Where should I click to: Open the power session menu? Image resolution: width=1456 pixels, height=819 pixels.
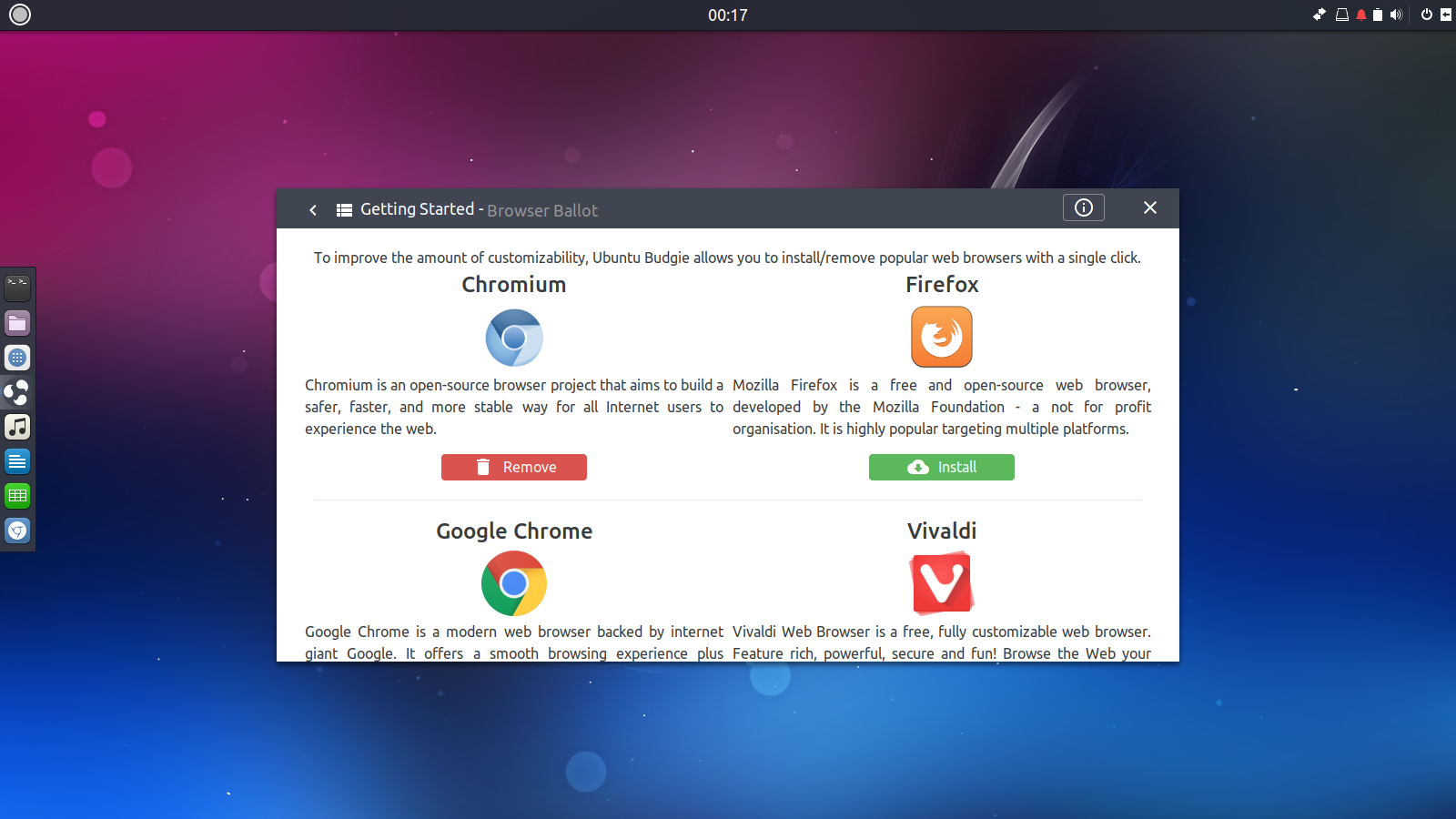click(x=1427, y=15)
